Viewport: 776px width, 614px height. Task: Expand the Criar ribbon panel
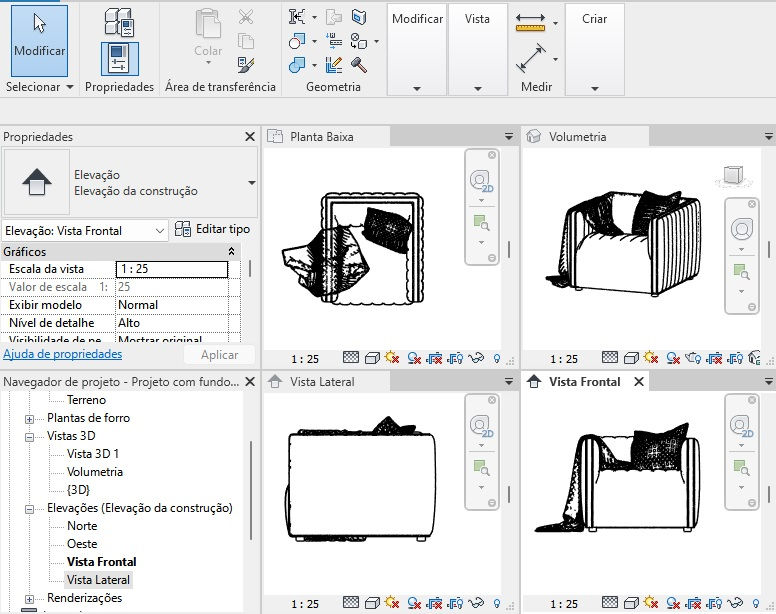[594, 49]
